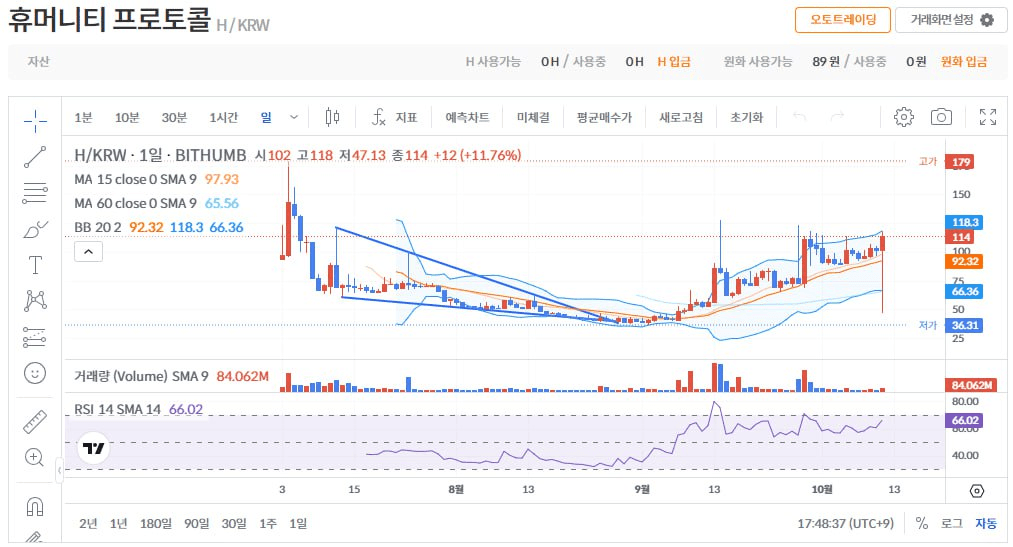Select the crosshair cursor tool
This screenshot has width=1013, height=547.
click(x=35, y=122)
